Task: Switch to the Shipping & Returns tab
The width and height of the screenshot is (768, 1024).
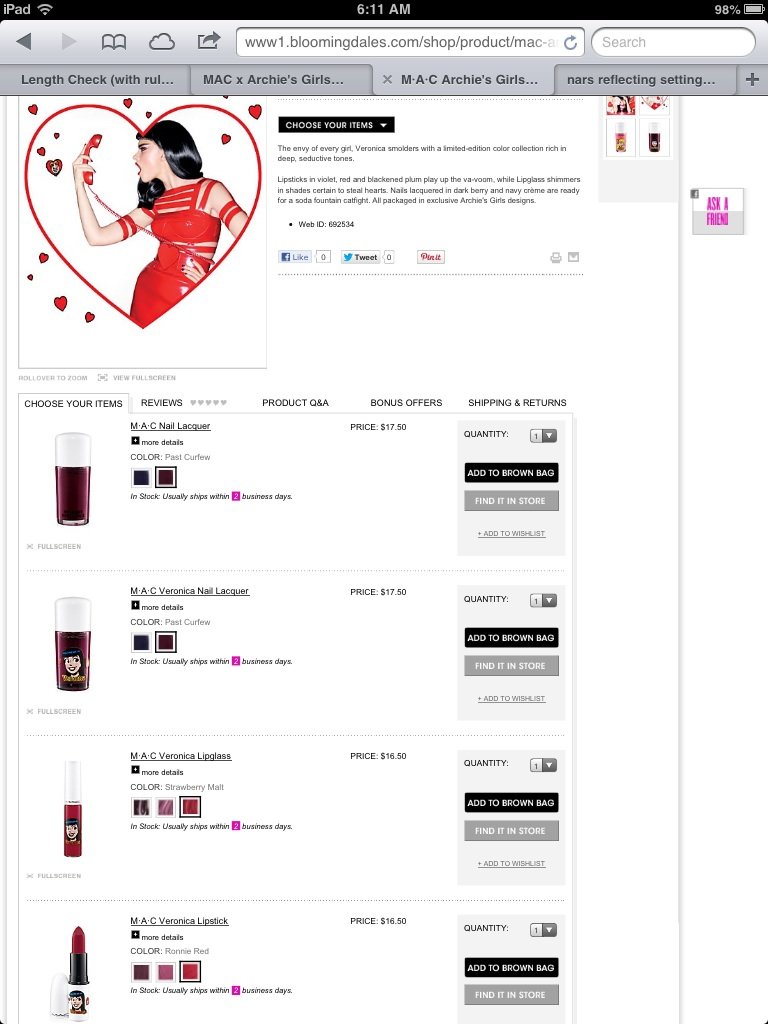Action: (517, 402)
